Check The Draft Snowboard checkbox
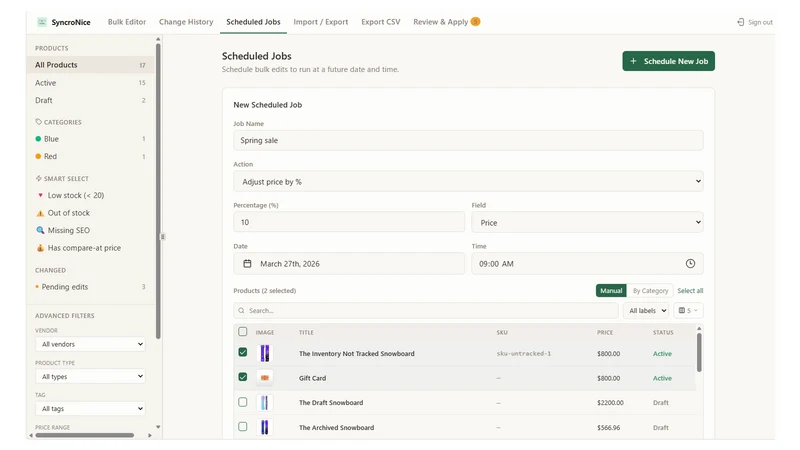This screenshot has width=800, height=450. pos(243,402)
